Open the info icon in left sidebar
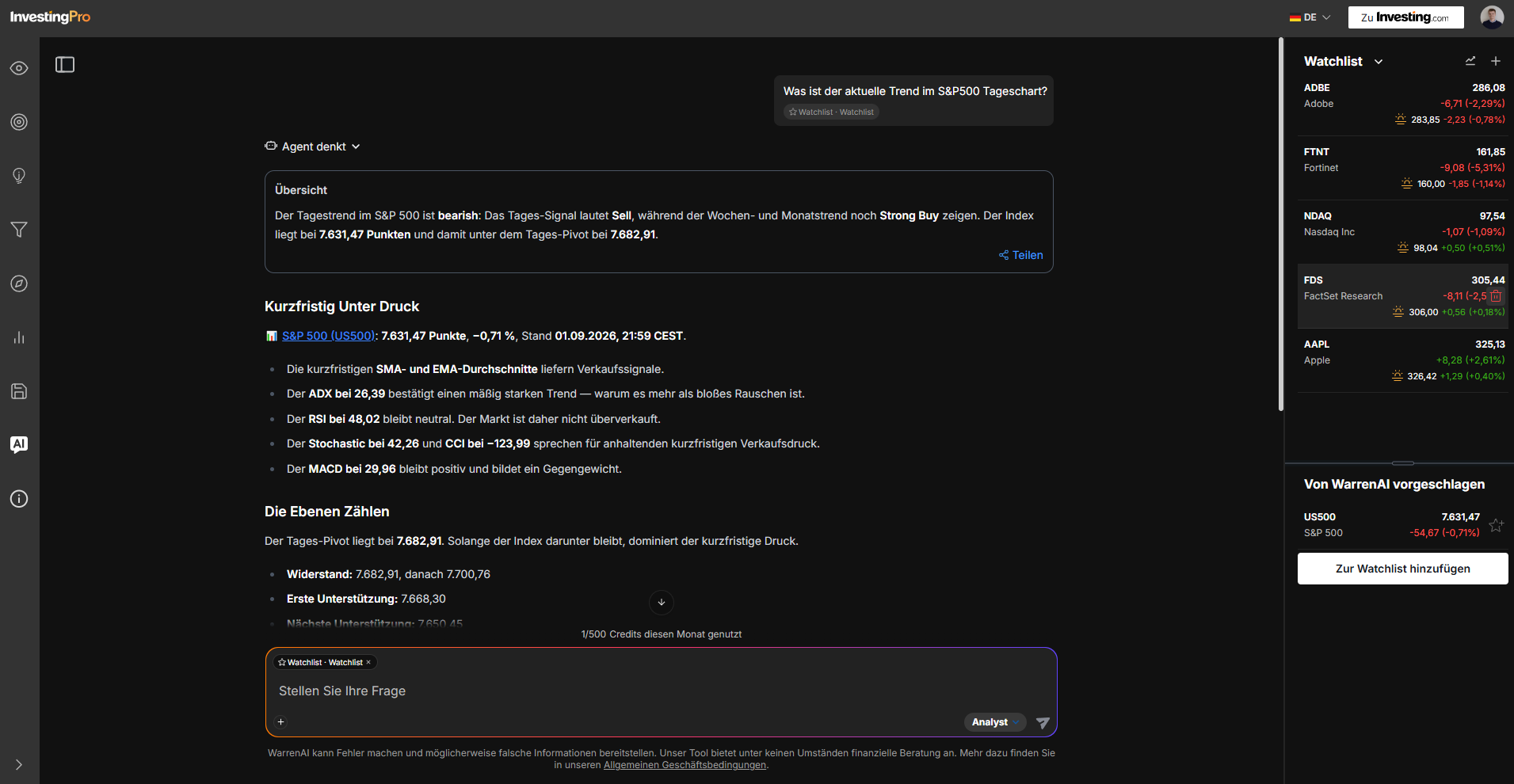Viewport: 1514px width, 784px height. [x=19, y=499]
